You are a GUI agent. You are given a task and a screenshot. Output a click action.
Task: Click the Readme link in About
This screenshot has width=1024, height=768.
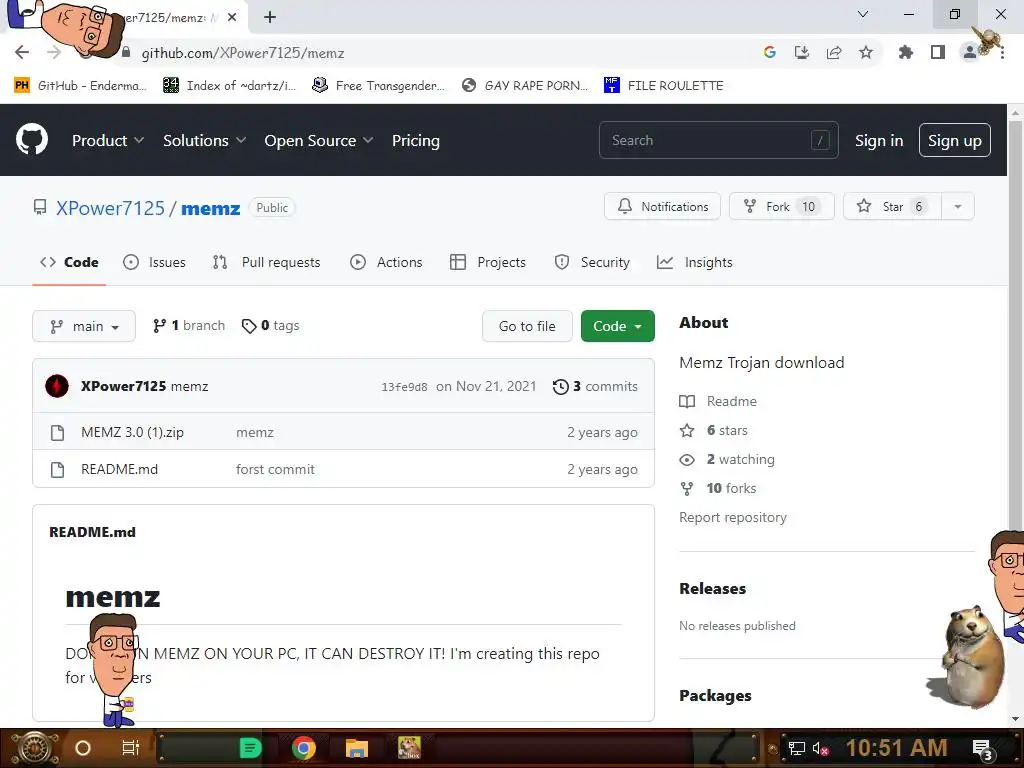[718, 401]
